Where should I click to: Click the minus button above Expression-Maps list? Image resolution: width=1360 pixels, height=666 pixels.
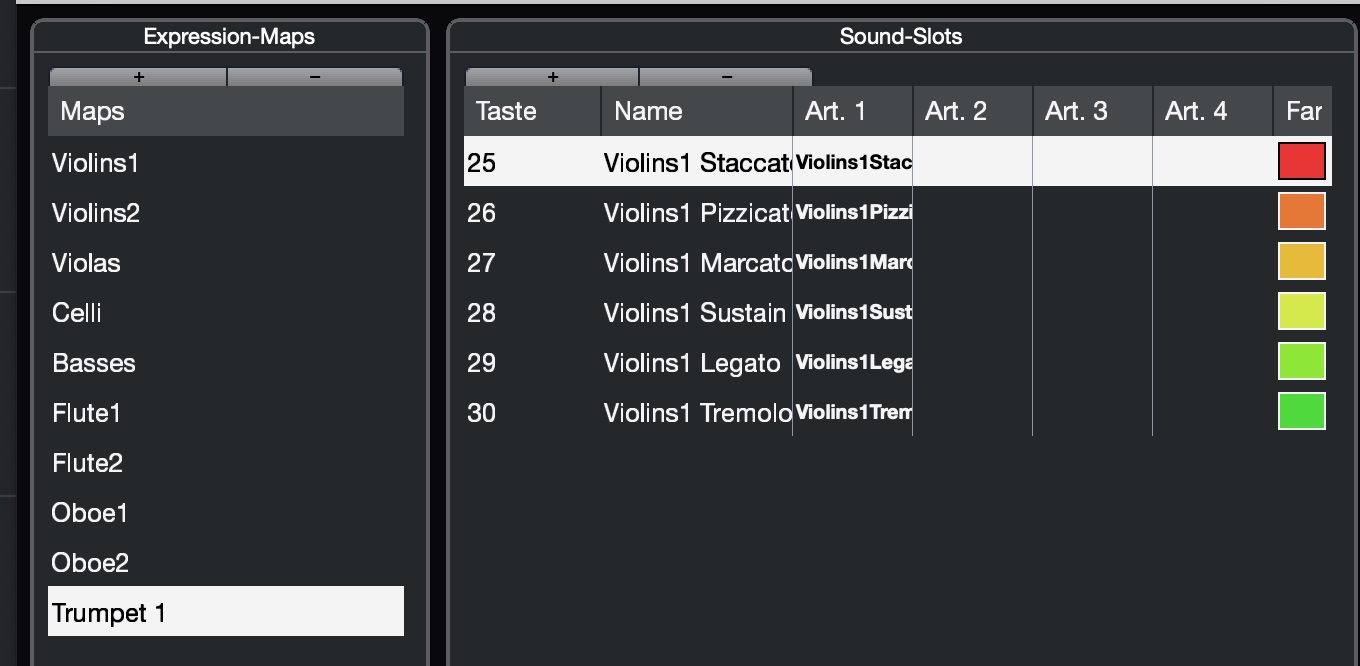(x=315, y=77)
